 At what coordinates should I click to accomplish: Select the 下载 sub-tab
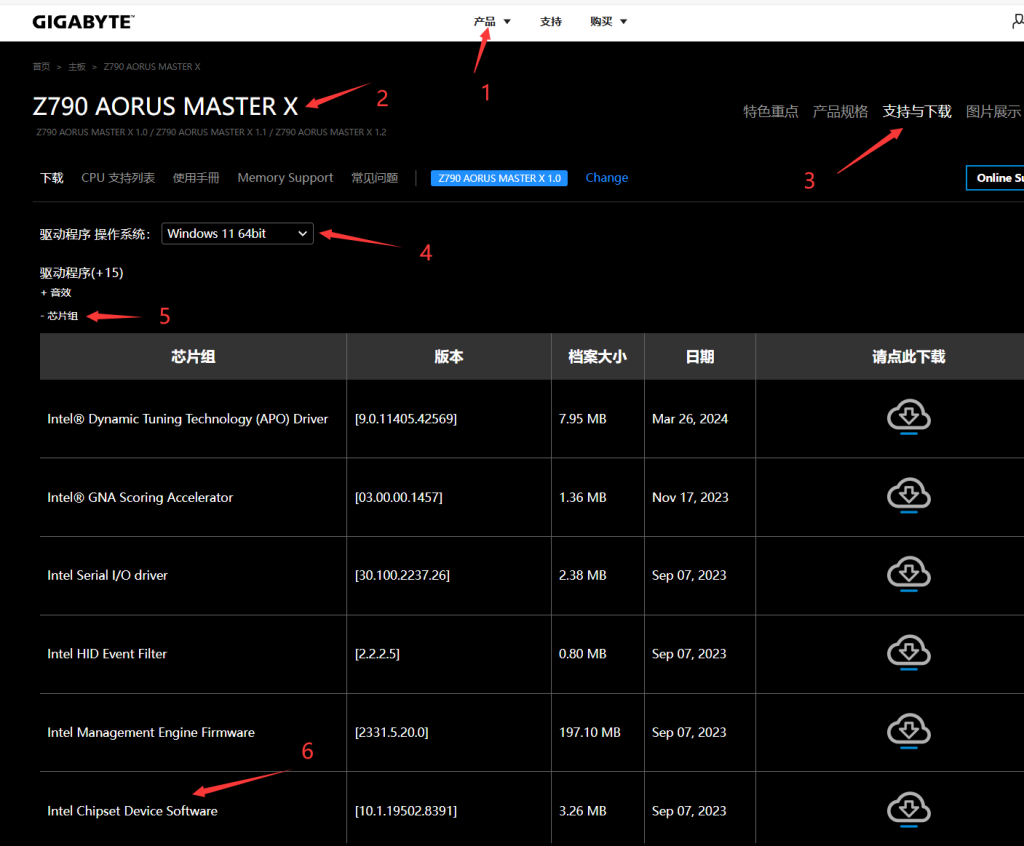pyautogui.click(x=52, y=178)
